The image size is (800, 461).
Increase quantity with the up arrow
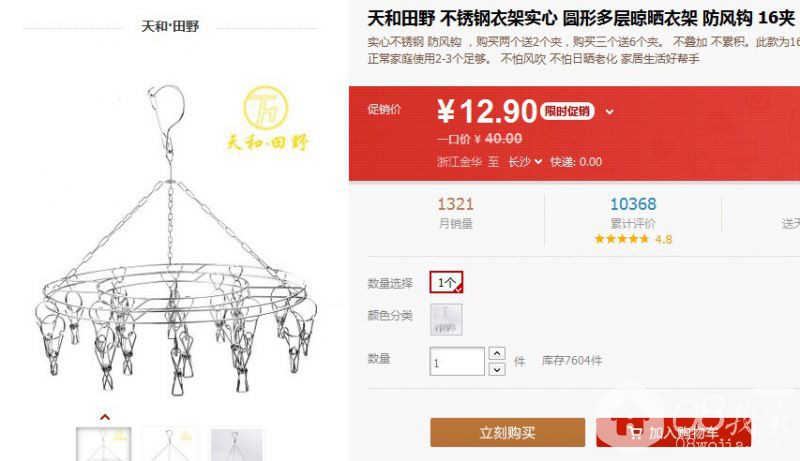(497, 353)
